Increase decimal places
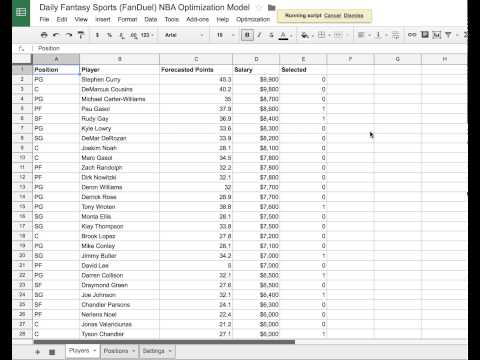 click(x=134, y=35)
